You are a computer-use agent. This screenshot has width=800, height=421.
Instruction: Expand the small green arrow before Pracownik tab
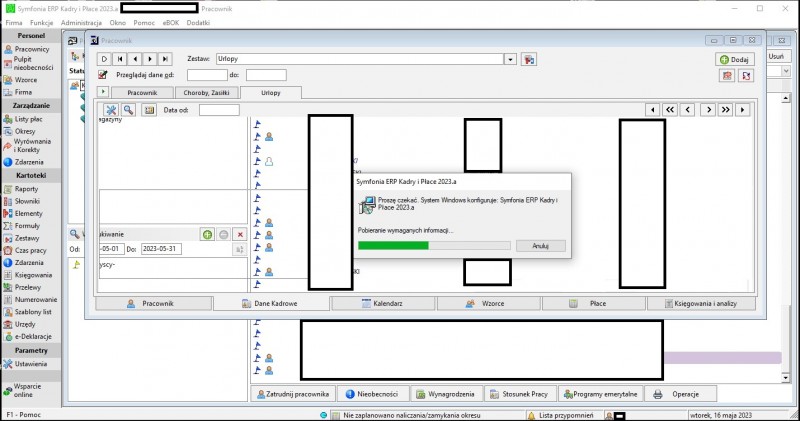103,92
